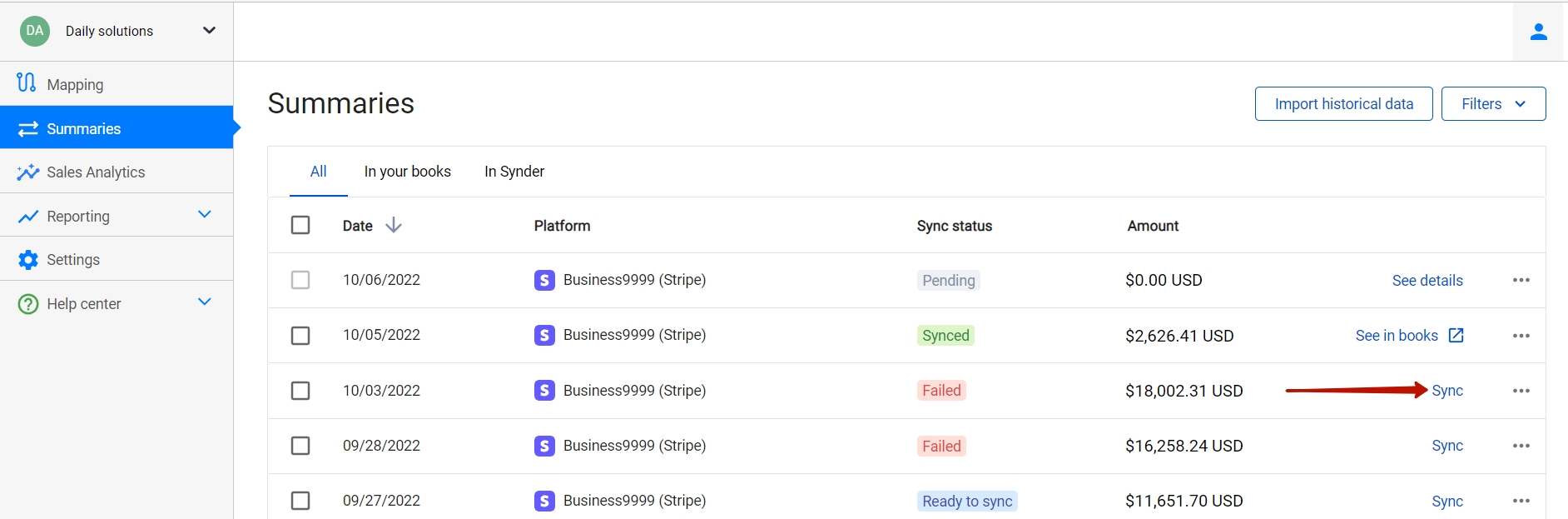1568x519 pixels.
Task: Sync the failed 10/03/2022 summary
Action: coord(1447,391)
